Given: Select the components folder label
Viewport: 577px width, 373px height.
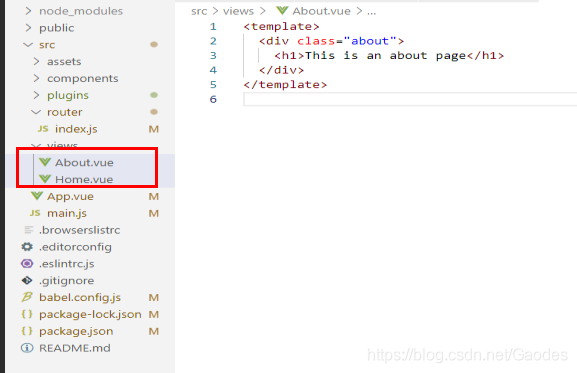Looking at the screenshot, I should (x=83, y=78).
